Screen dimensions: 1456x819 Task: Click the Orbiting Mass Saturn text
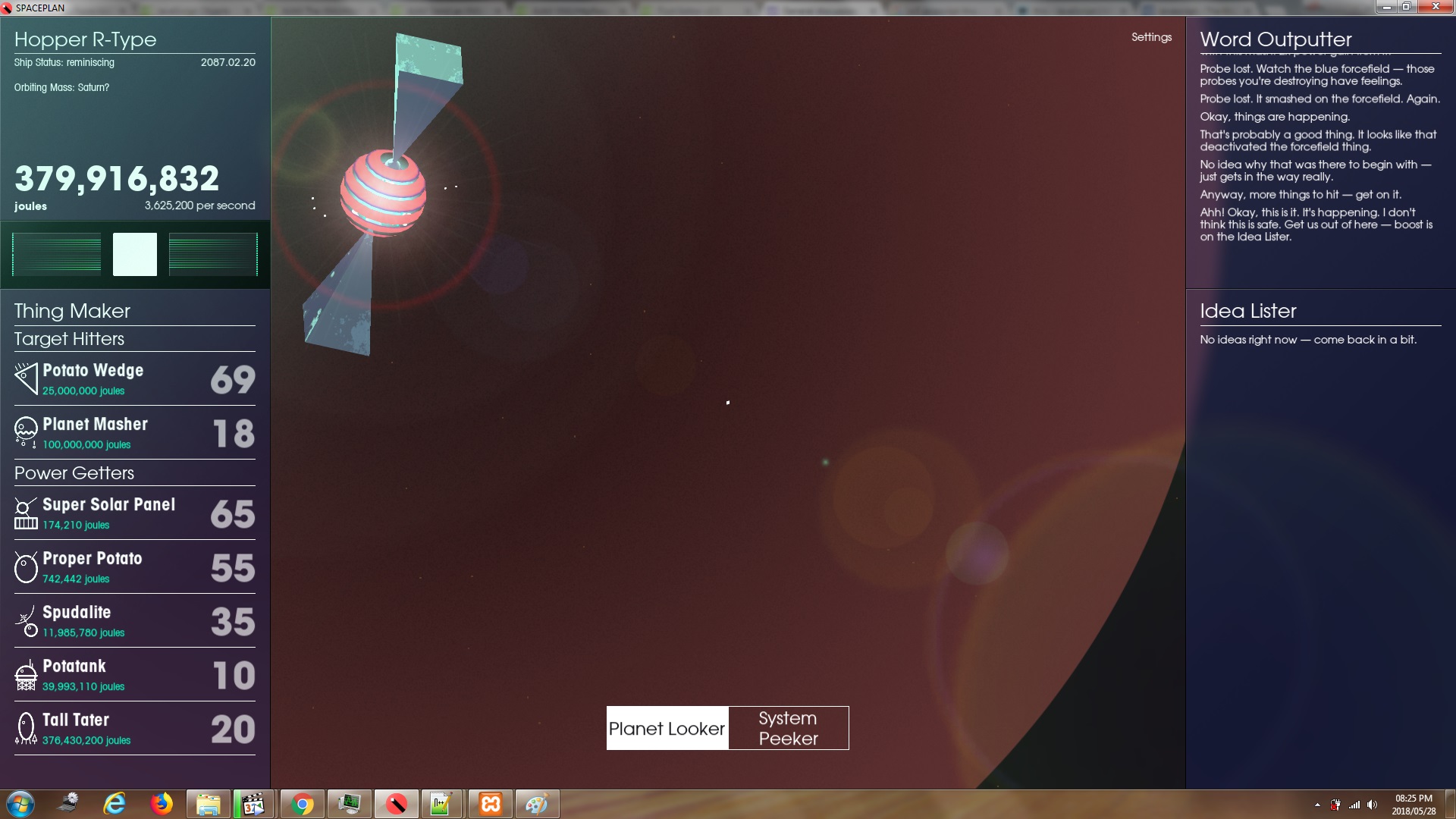[61, 88]
